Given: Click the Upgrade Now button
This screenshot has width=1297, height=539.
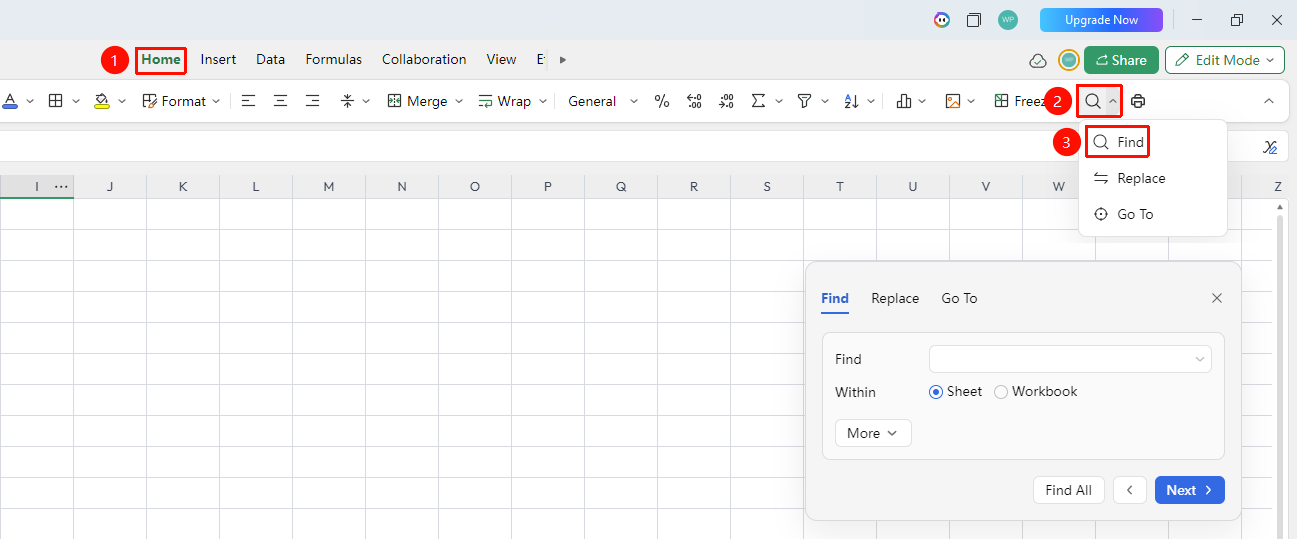Looking at the screenshot, I should (1101, 20).
